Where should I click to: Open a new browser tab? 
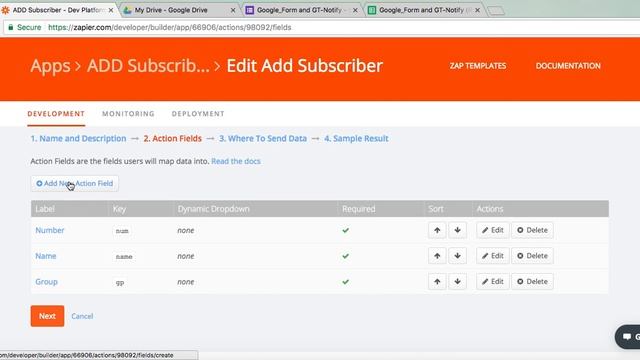point(496,11)
